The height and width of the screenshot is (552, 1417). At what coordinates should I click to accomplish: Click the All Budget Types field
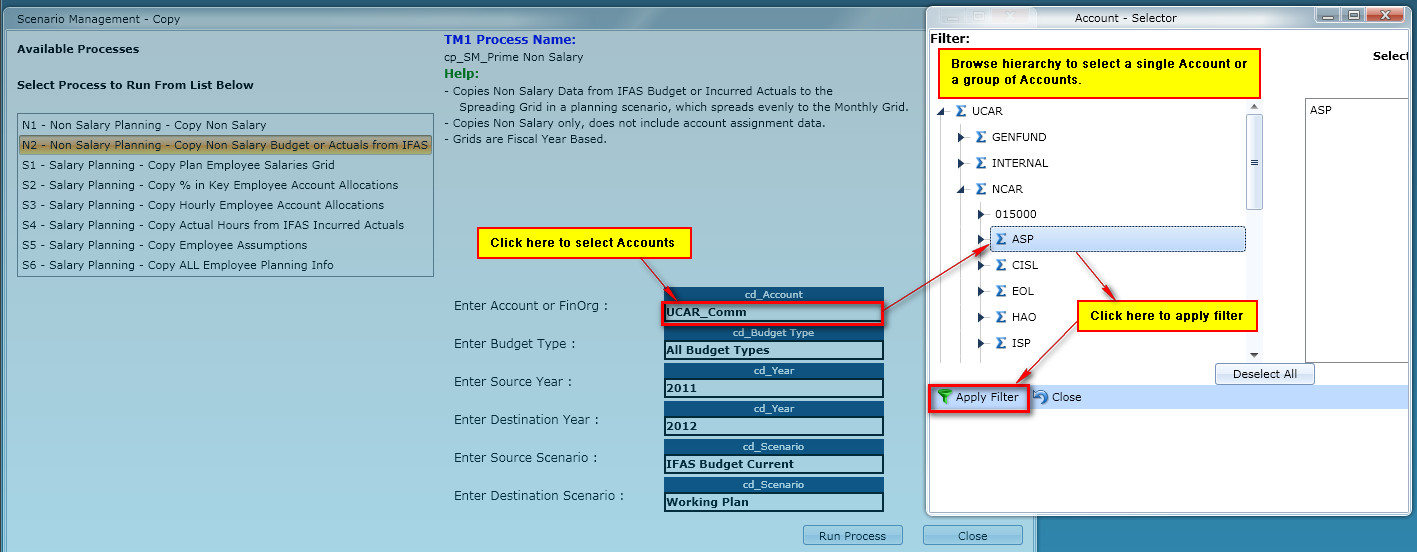point(773,350)
